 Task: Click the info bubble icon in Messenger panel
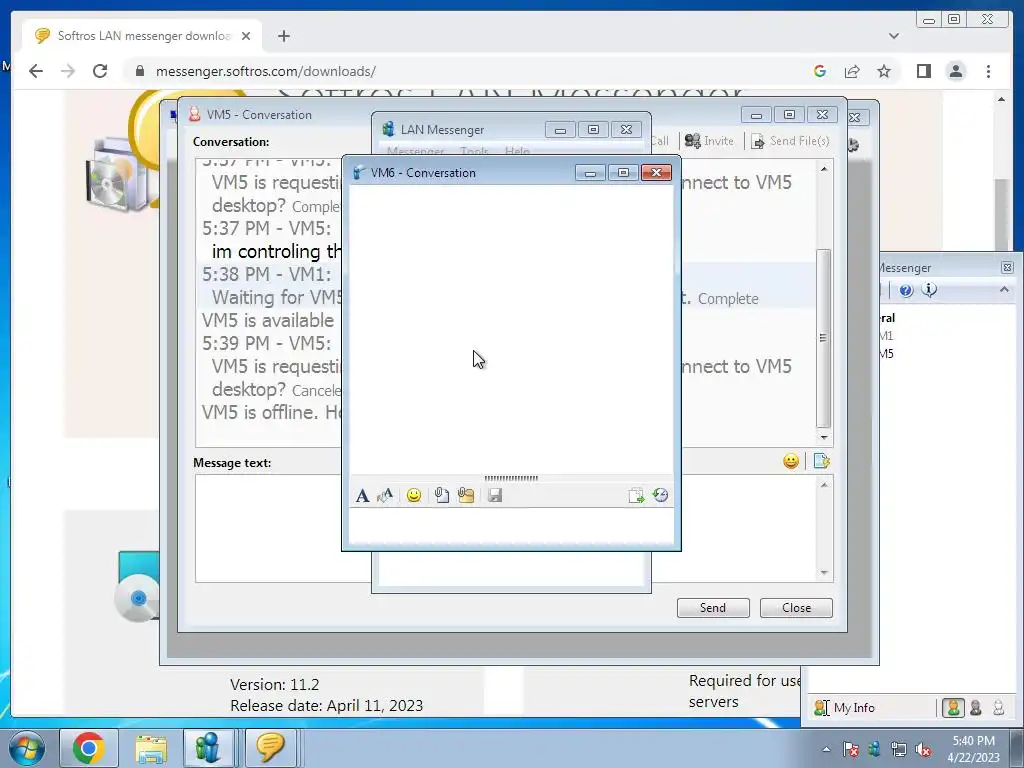929,289
